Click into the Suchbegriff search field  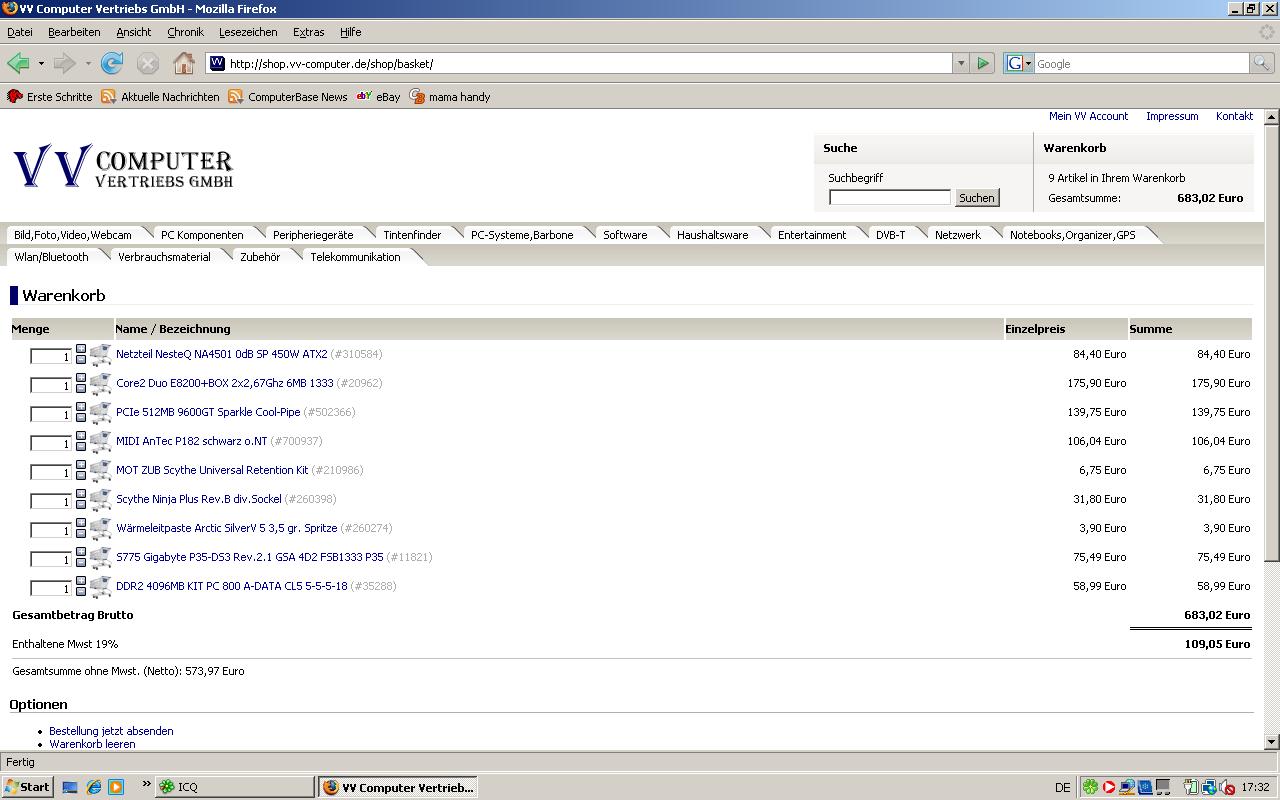tap(890, 198)
